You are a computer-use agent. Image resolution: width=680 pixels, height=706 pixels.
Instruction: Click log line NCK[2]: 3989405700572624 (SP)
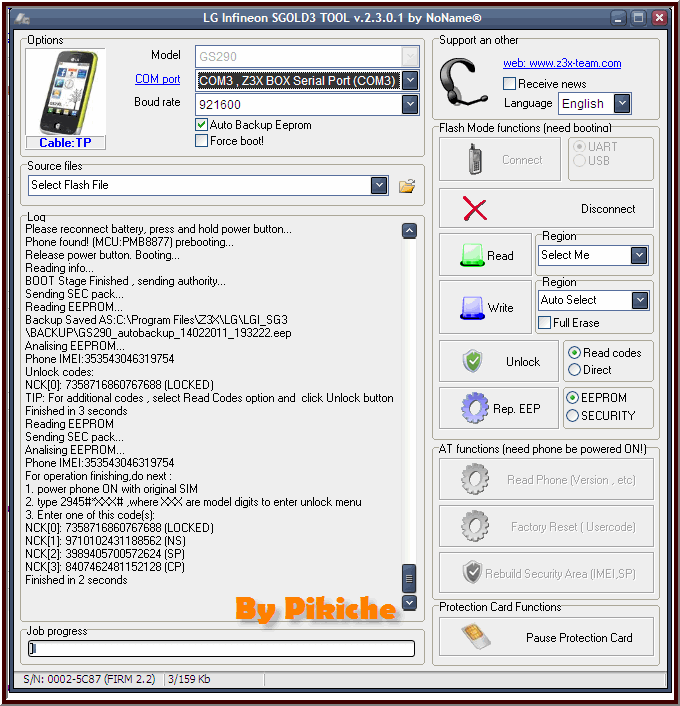(x=105, y=554)
